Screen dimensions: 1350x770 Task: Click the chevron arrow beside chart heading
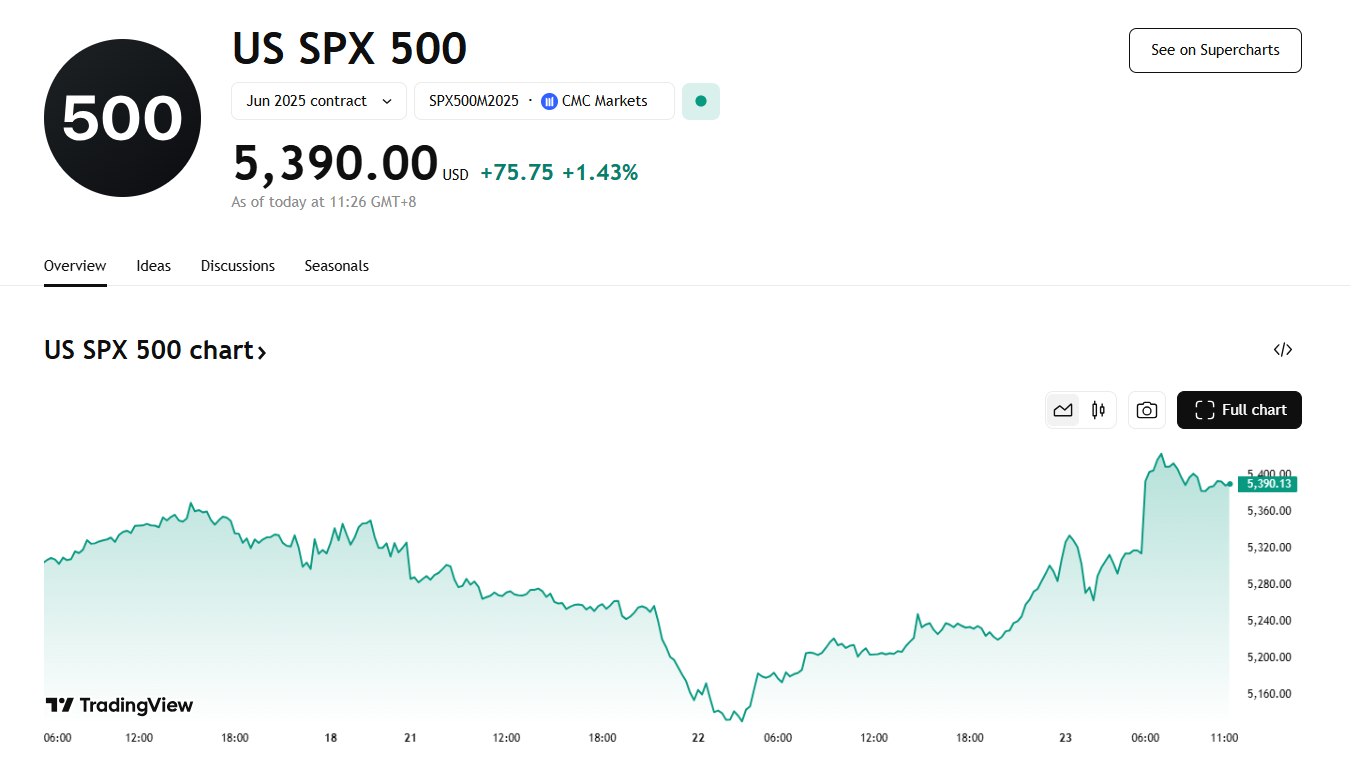[262, 352]
